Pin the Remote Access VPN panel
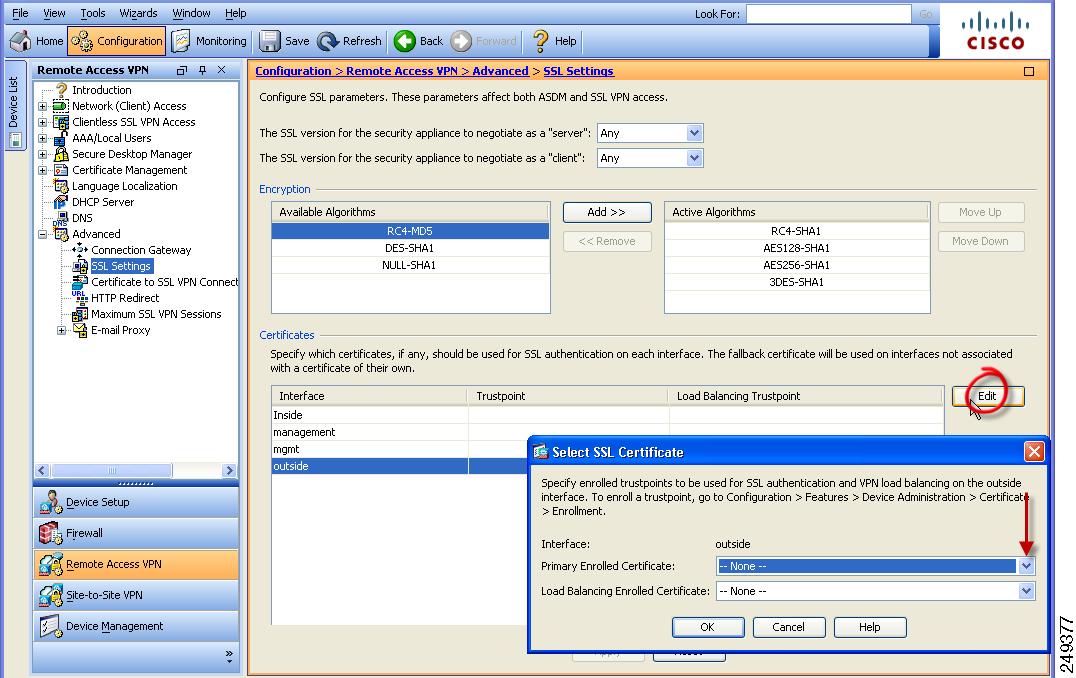 coord(202,70)
